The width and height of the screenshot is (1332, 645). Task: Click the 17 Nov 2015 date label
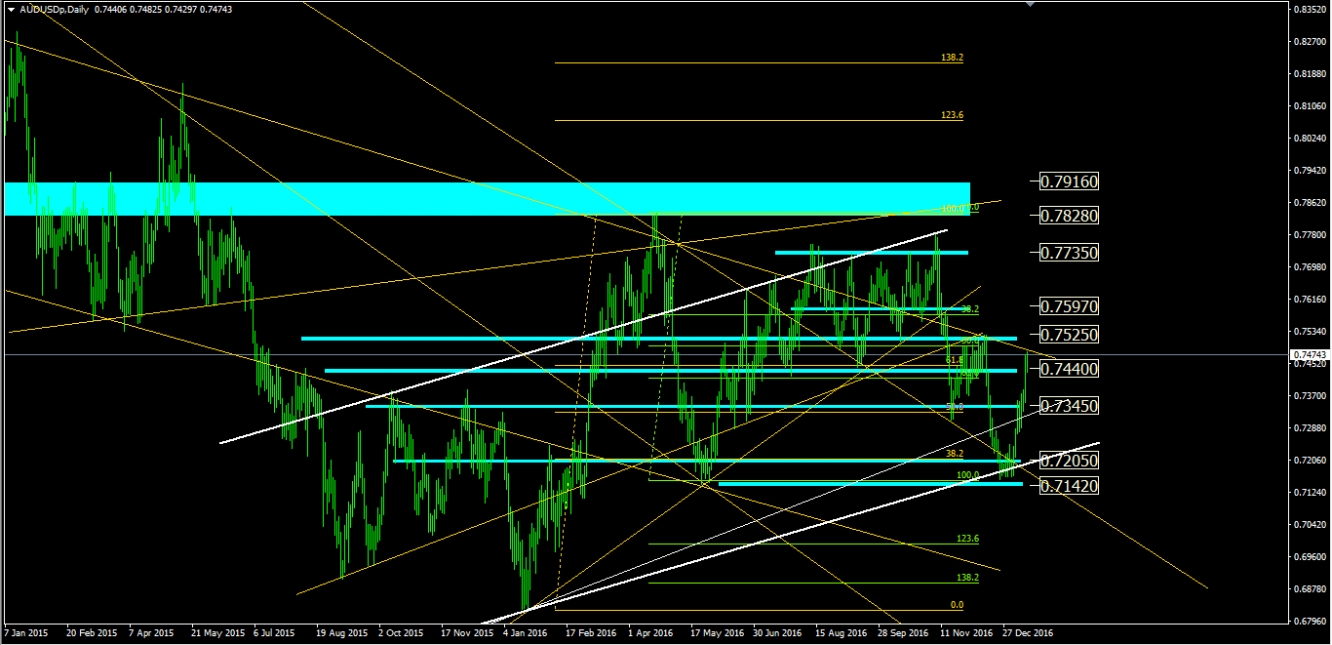[x=467, y=633]
